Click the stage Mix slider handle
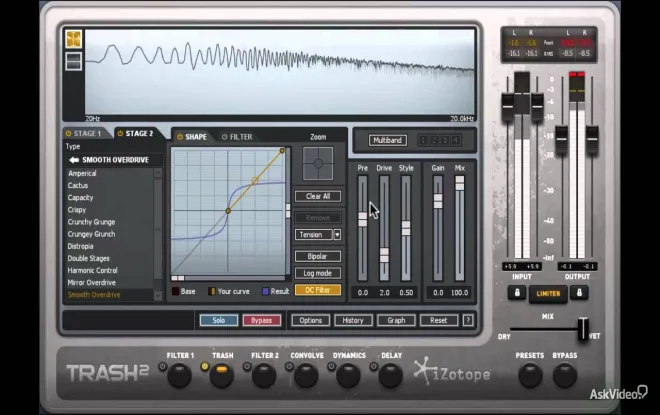Image resolution: width=660 pixels, height=415 pixels. 460,183
